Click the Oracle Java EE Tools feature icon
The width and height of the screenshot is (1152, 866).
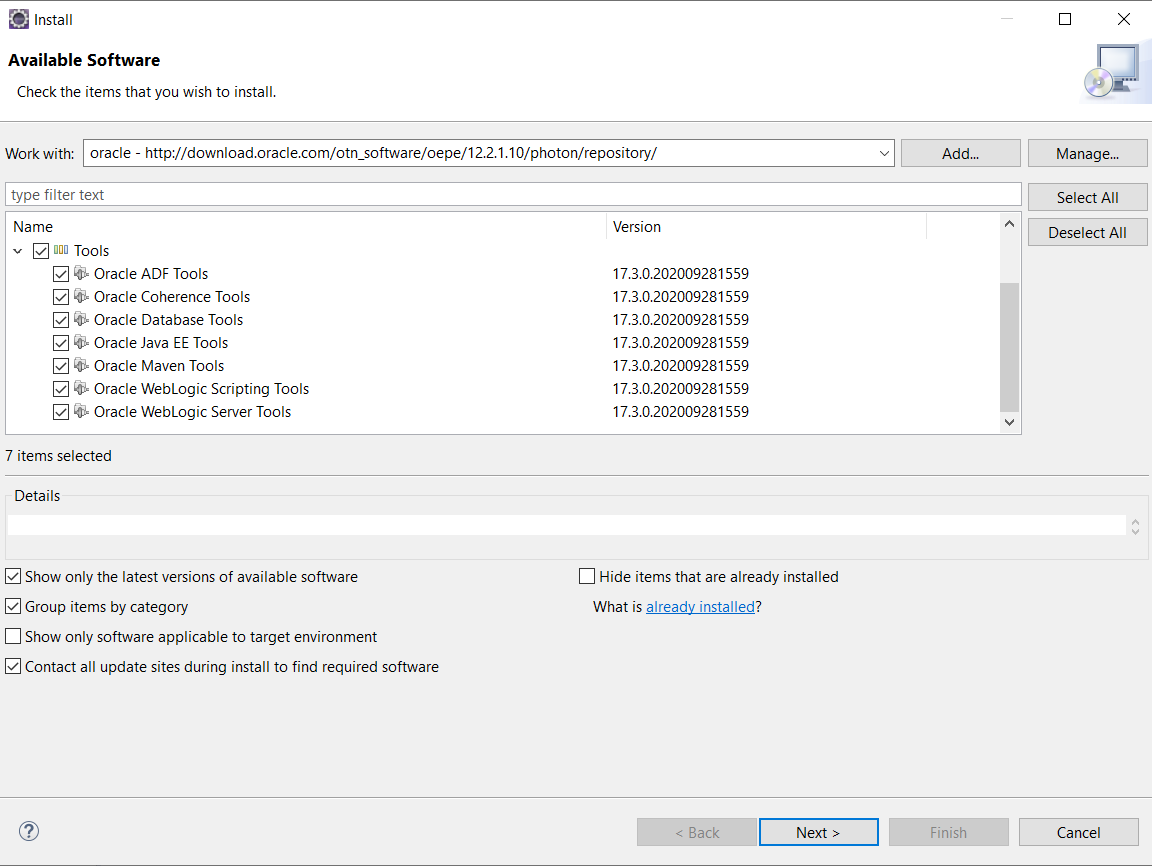click(82, 342)
